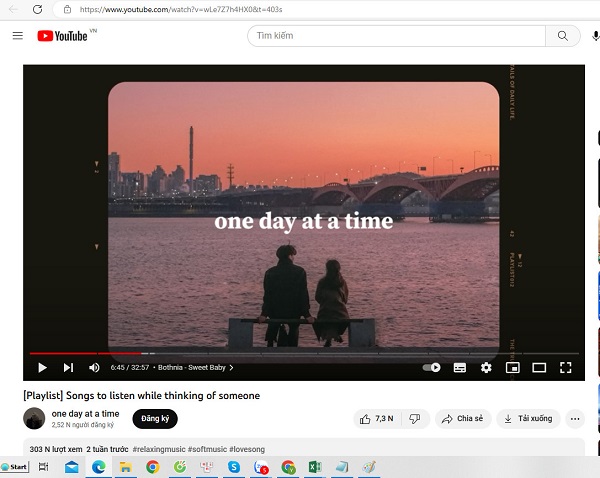Click the video title about thinking of someone
Viewport: 600px width, 478px height.
pyautogui.click(x=142, y=396)
